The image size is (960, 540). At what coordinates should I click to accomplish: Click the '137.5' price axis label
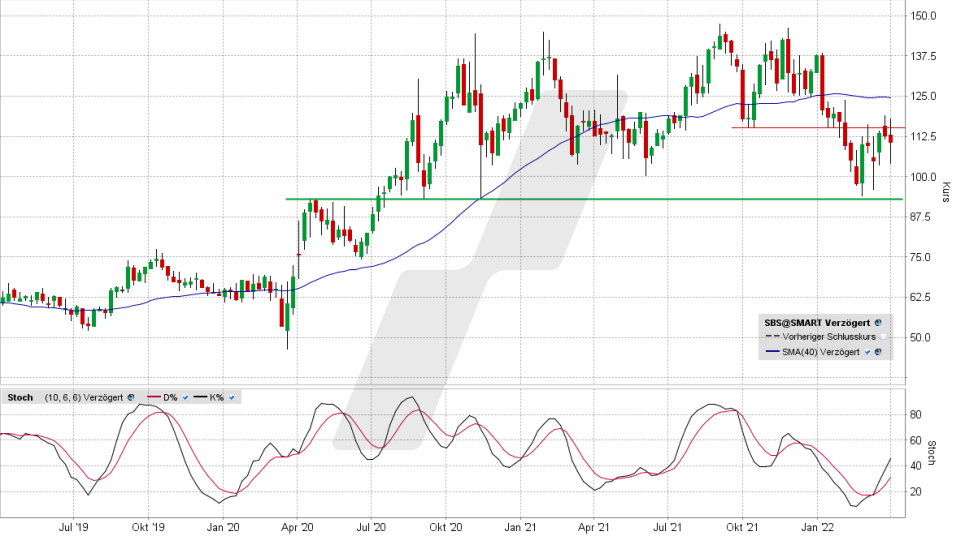tap(923, 56)
